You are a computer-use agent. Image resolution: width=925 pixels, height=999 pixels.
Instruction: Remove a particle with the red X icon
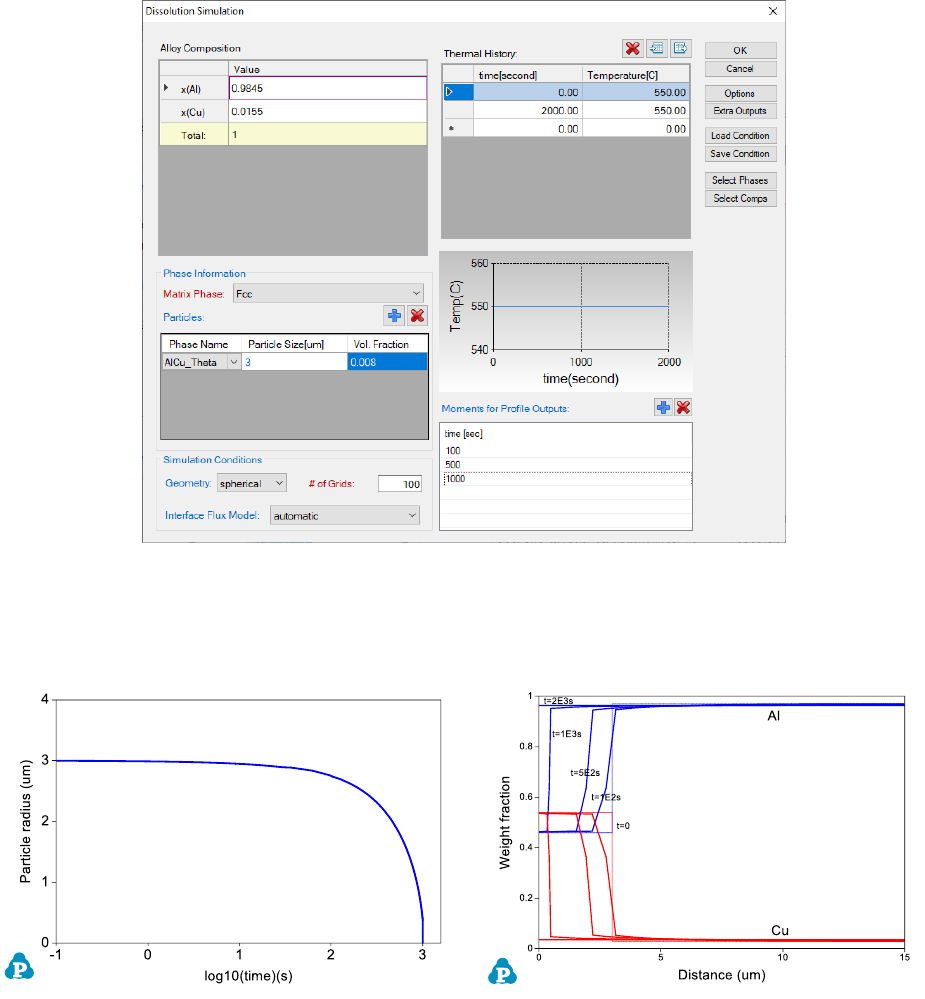coord(417,315)
